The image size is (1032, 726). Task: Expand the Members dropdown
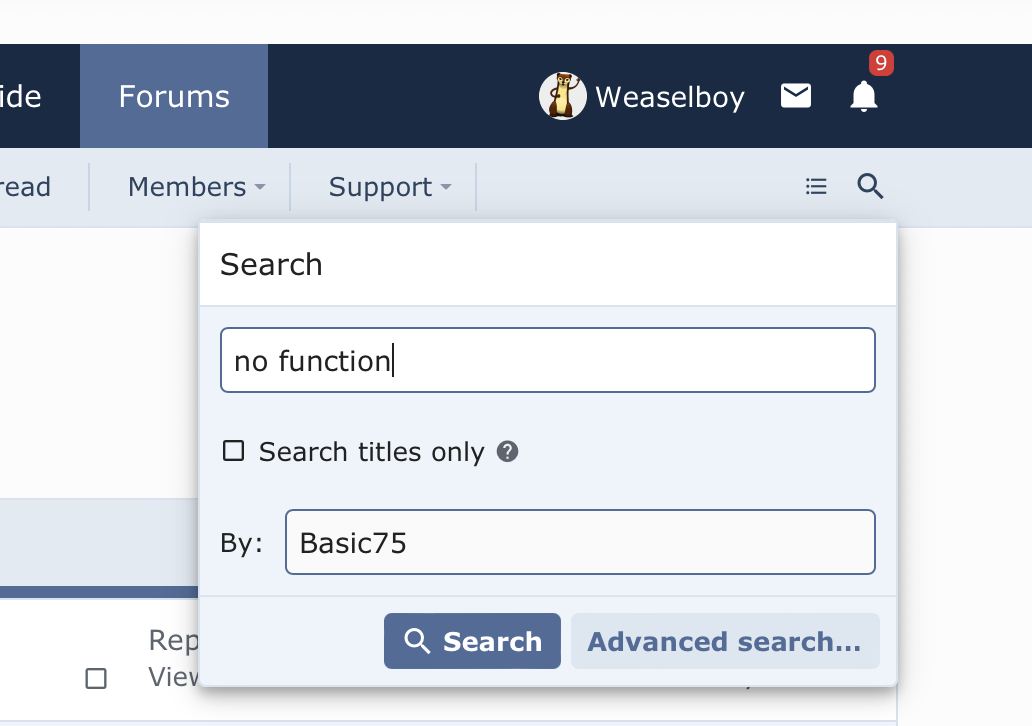196,187
